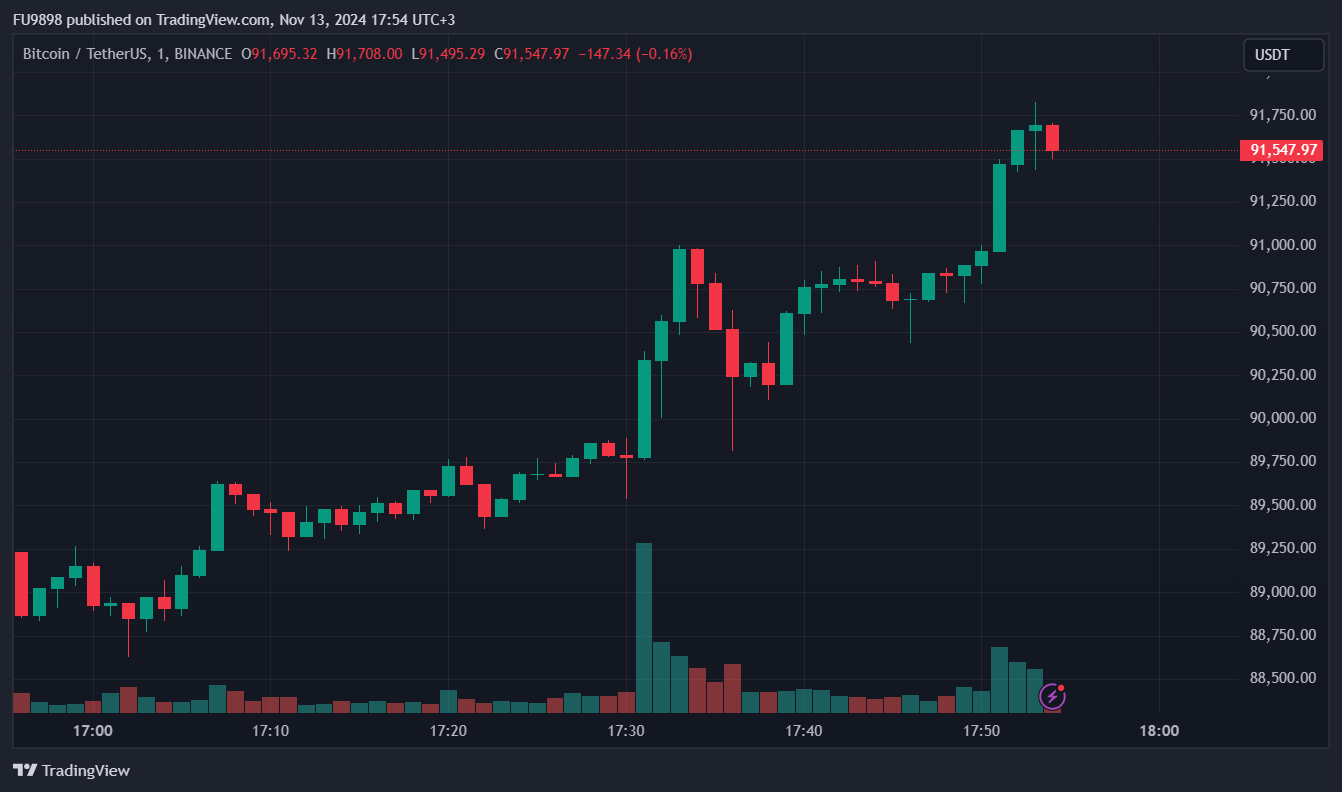
Task: Select the 17:10 time axis label
Action: [270, 731]
